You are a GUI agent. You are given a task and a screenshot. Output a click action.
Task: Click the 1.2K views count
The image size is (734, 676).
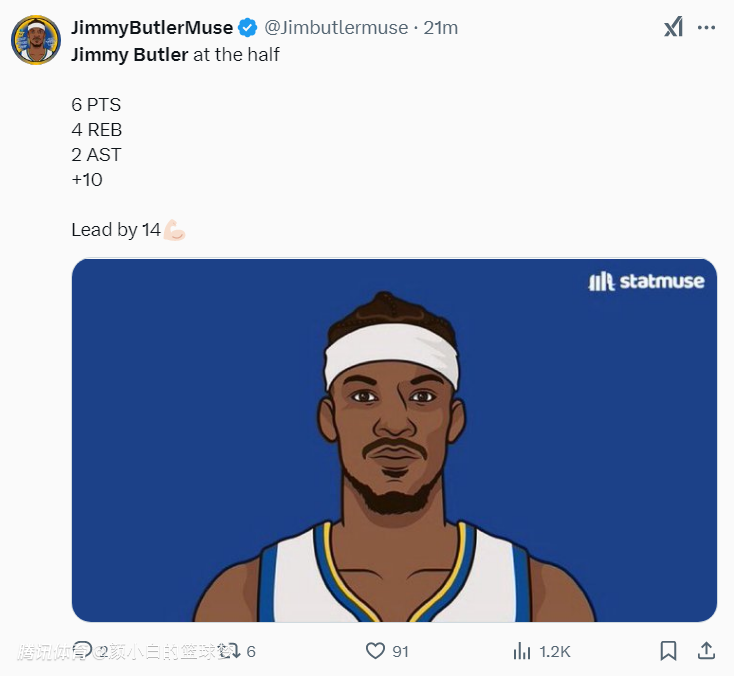pos(555,651)
